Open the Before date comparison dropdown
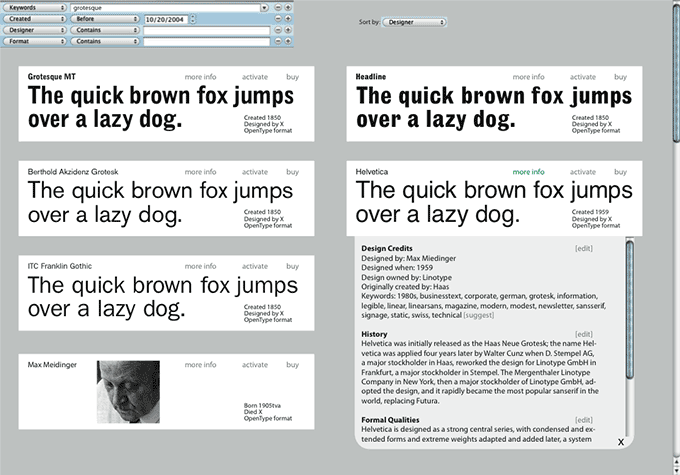 [x=105, y=19]
